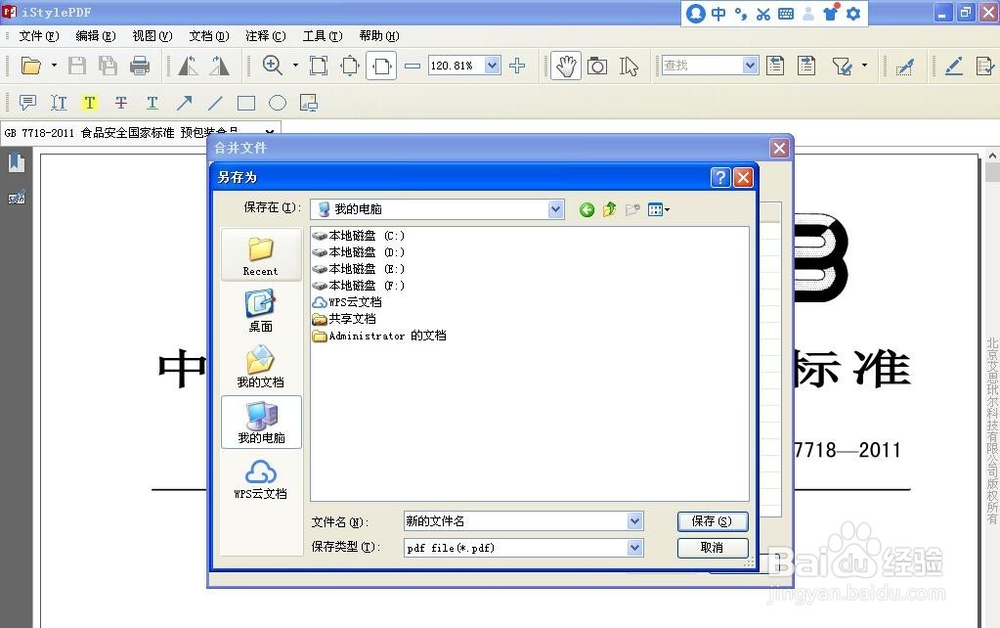1000x628 pixels.
Task: Select Administrator 的文档 folder
Action: click(379, 335)
